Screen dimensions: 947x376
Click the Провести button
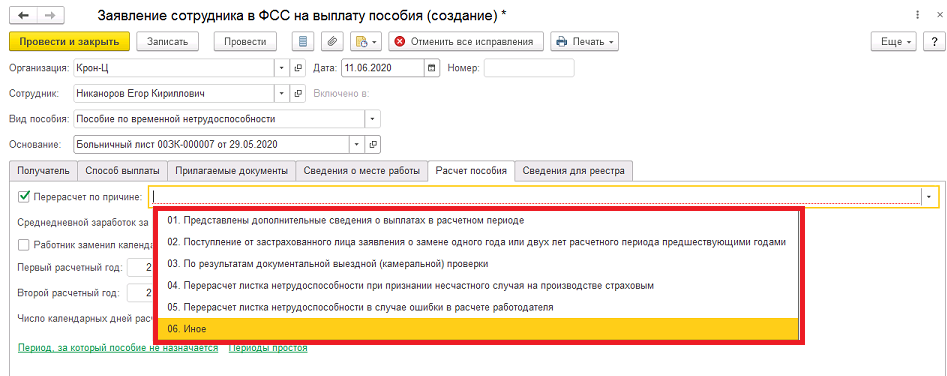point(245,42)
